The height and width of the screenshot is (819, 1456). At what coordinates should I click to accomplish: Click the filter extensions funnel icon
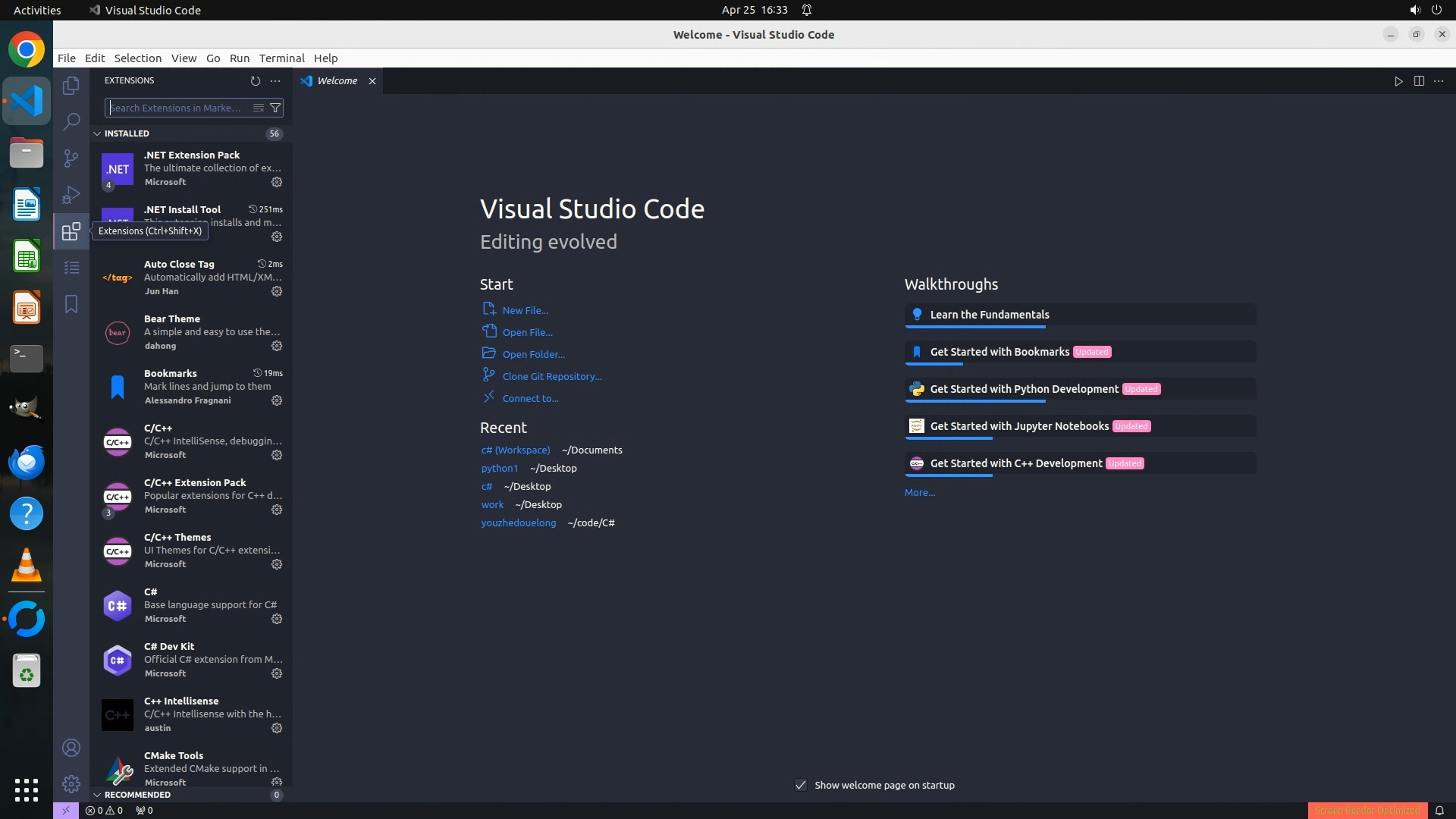pyautogui.click(x=276, y=108)
